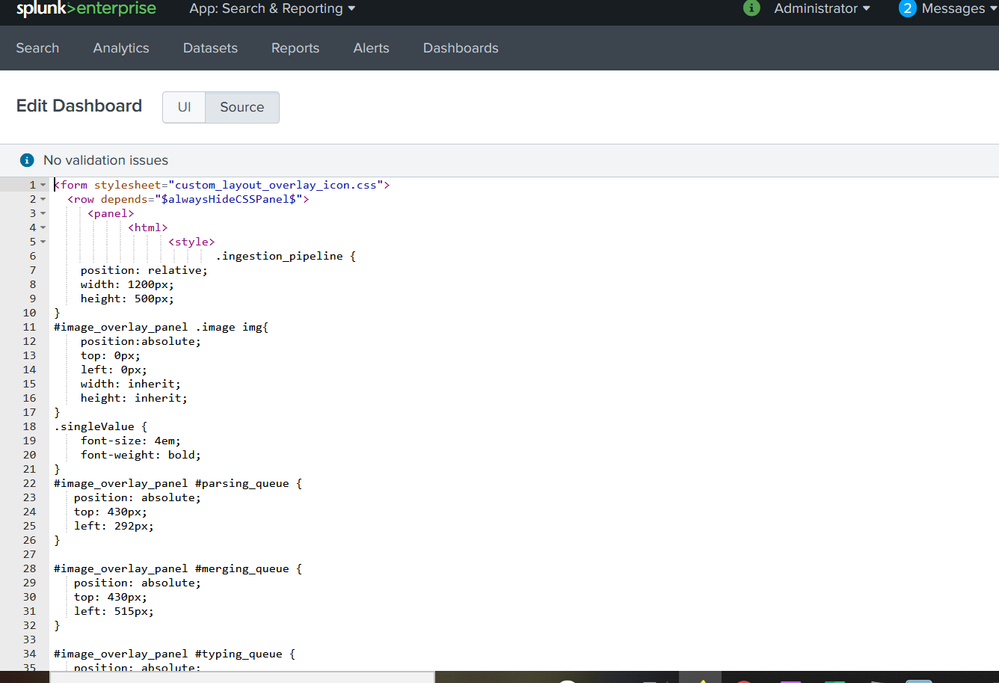
Task: Switch to UI edit mode
Action: point(184,107)
